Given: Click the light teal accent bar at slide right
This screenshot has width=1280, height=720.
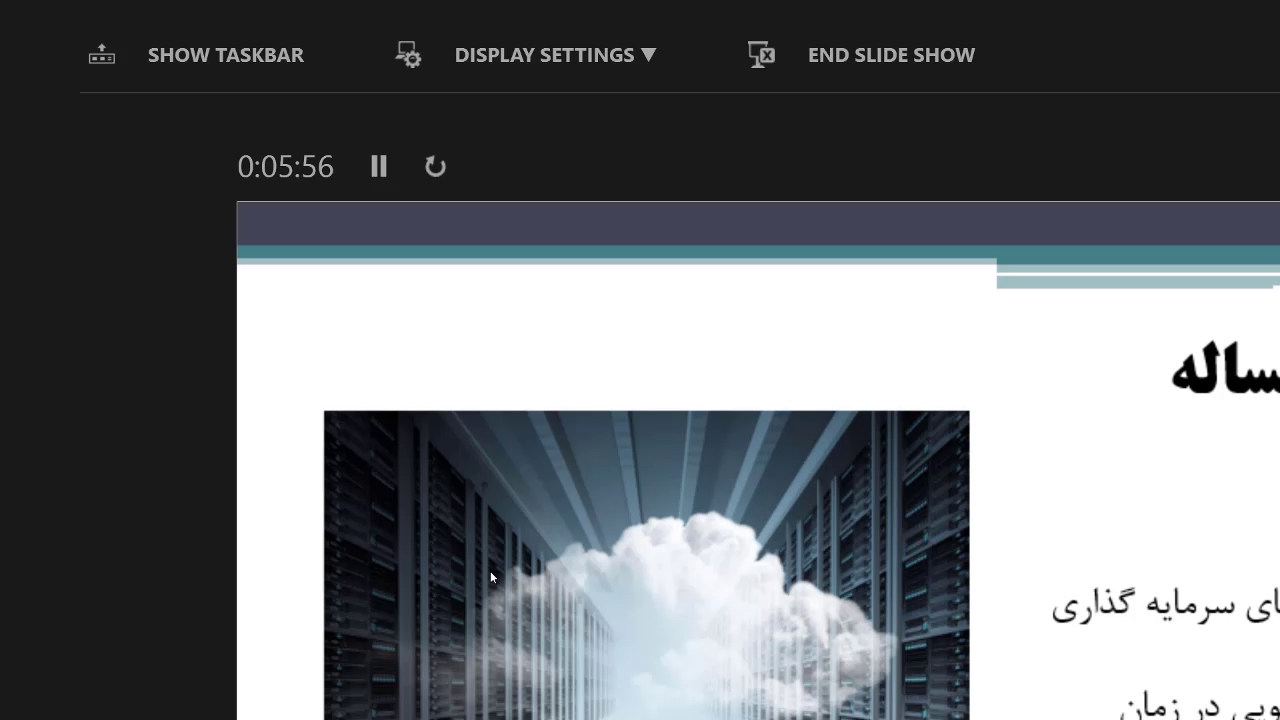Looking at the screenshot, I should click(x=1135, y=283).
